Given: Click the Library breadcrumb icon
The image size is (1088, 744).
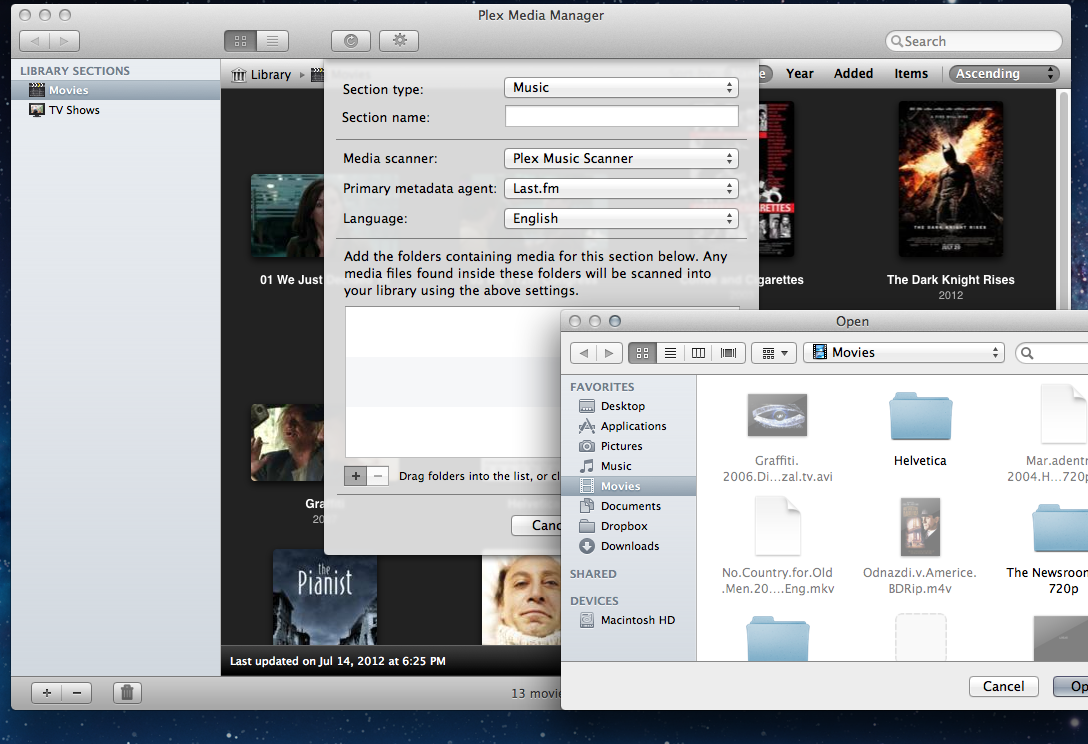Looking at the screenshot, I should (x=239, y=74).
